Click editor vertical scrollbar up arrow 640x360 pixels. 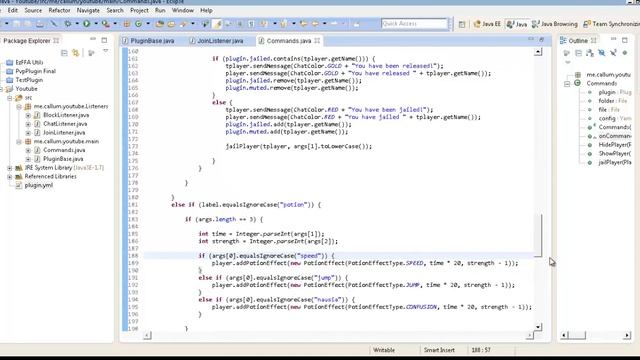538,52
